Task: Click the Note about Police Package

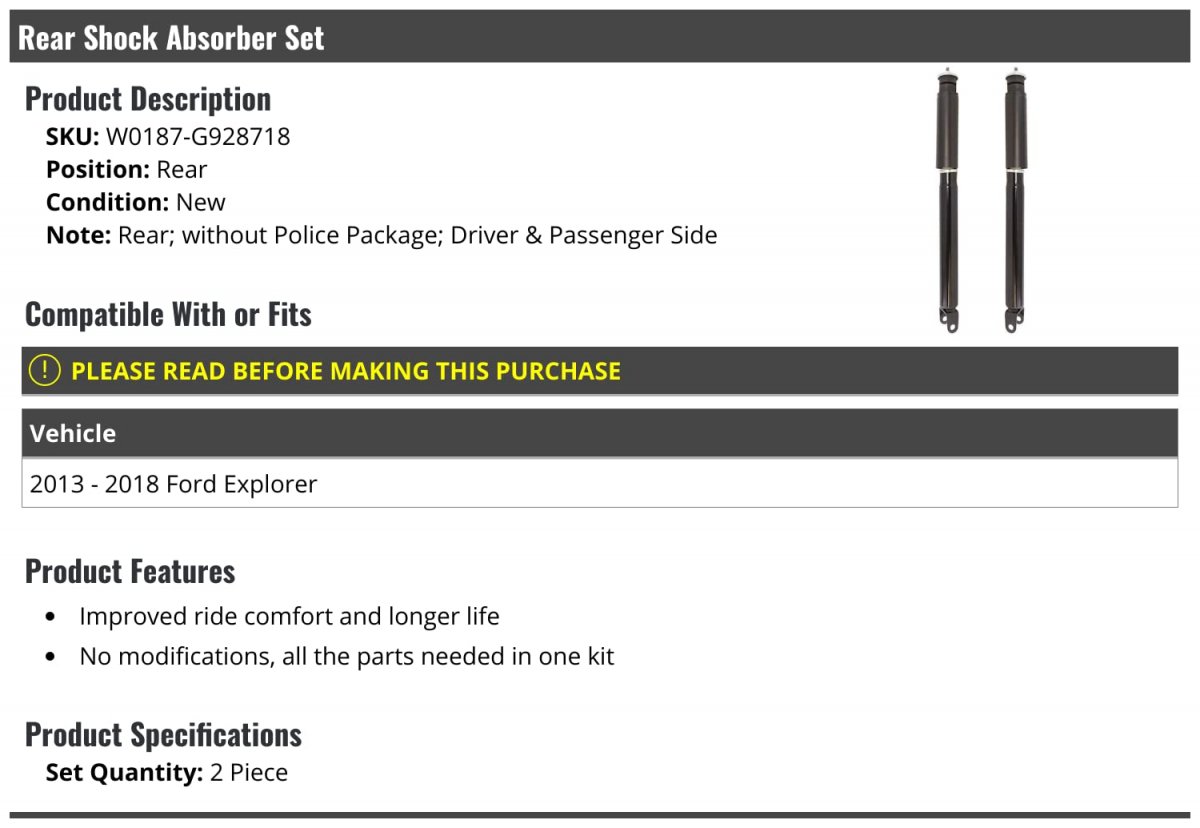Action: pyautogui.click(x=382, y=236)
